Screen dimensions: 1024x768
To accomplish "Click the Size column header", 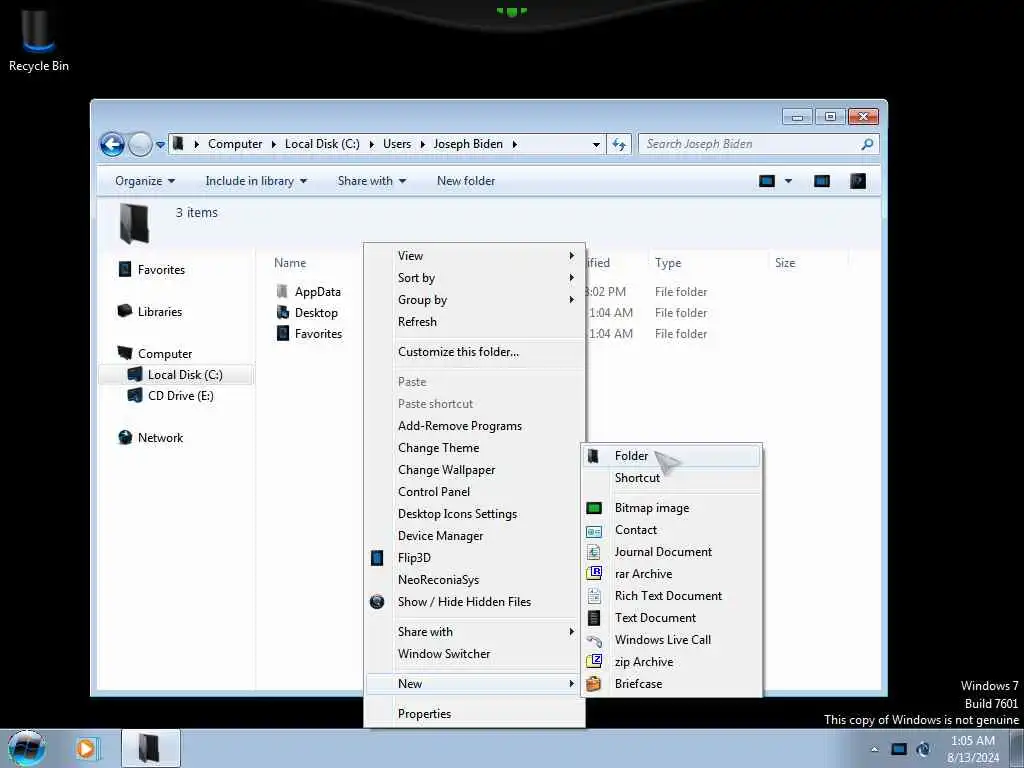I will coord(785,263).
